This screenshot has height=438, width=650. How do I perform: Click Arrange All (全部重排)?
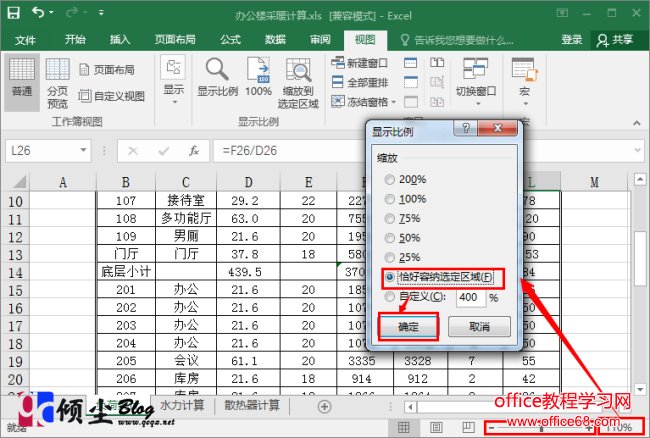point(359,82)
